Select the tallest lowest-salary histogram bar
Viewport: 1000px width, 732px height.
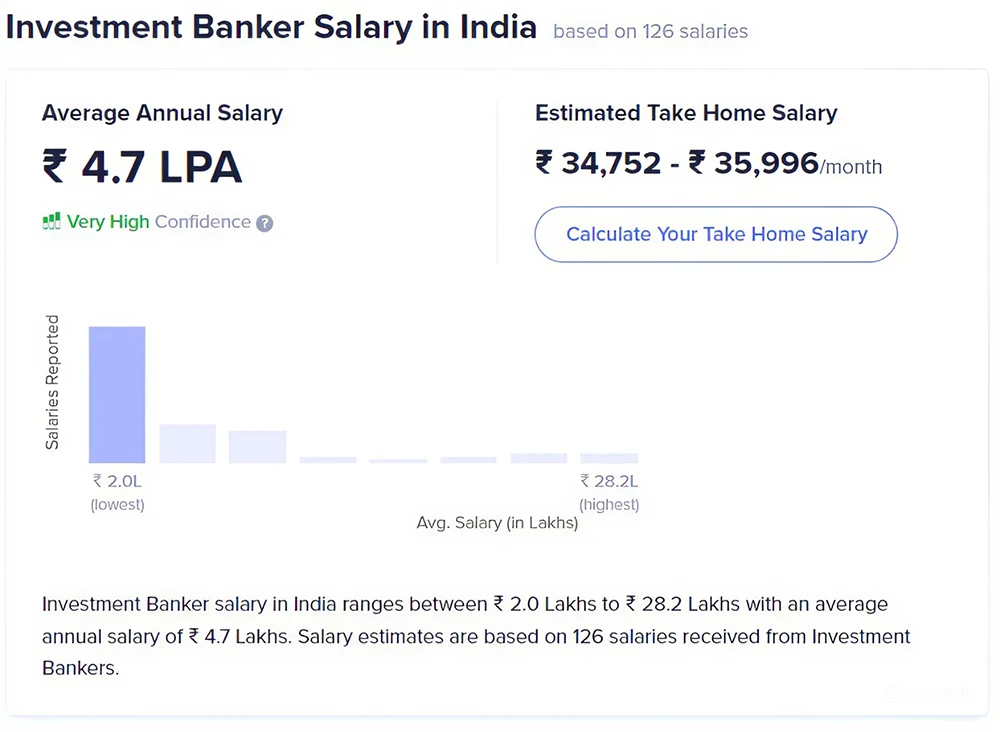point(117,395)
